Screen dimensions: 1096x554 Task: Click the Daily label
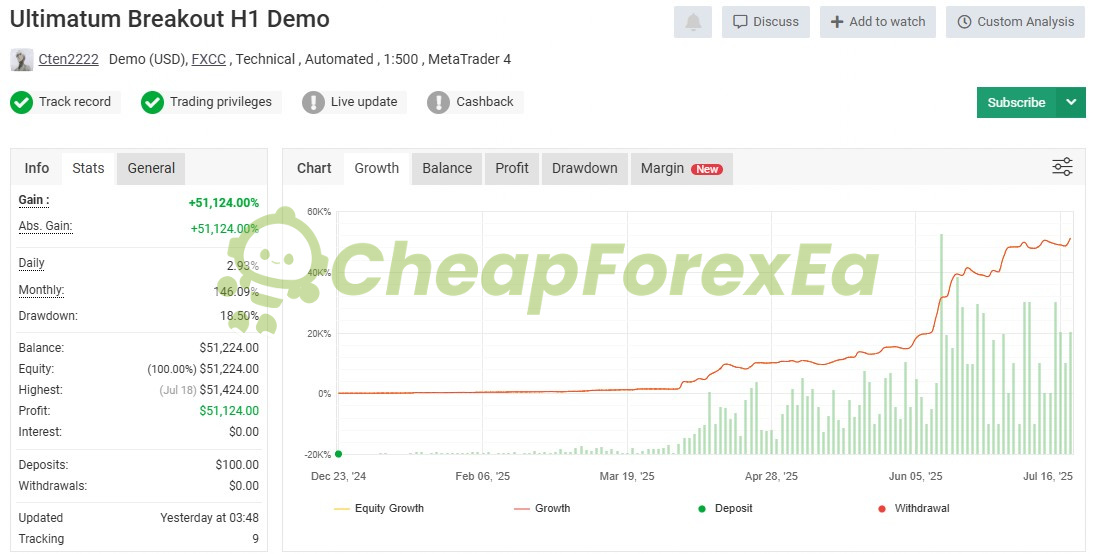[31, 263]
